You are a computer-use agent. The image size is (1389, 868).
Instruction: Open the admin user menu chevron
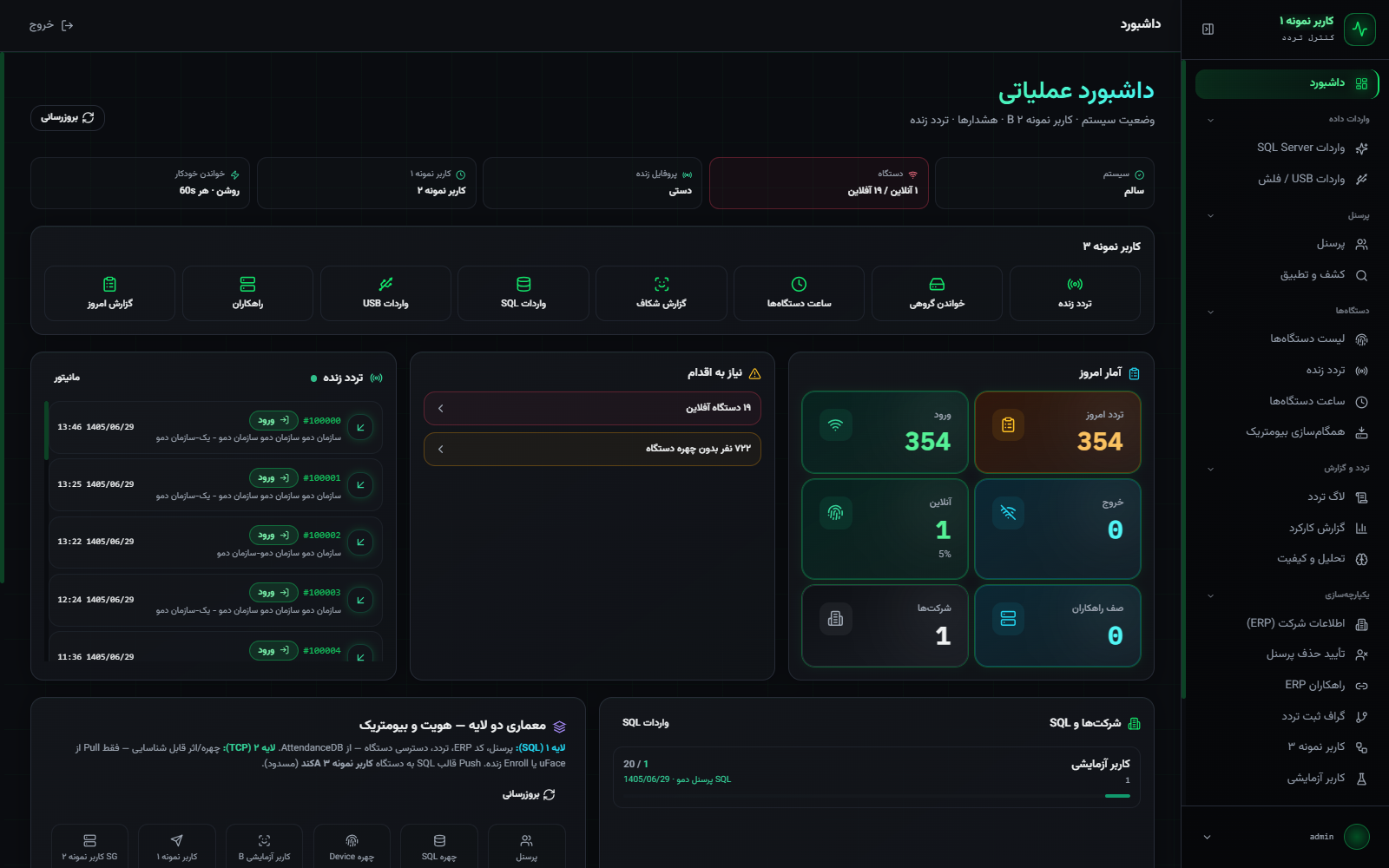click(x=1207, y=838)
